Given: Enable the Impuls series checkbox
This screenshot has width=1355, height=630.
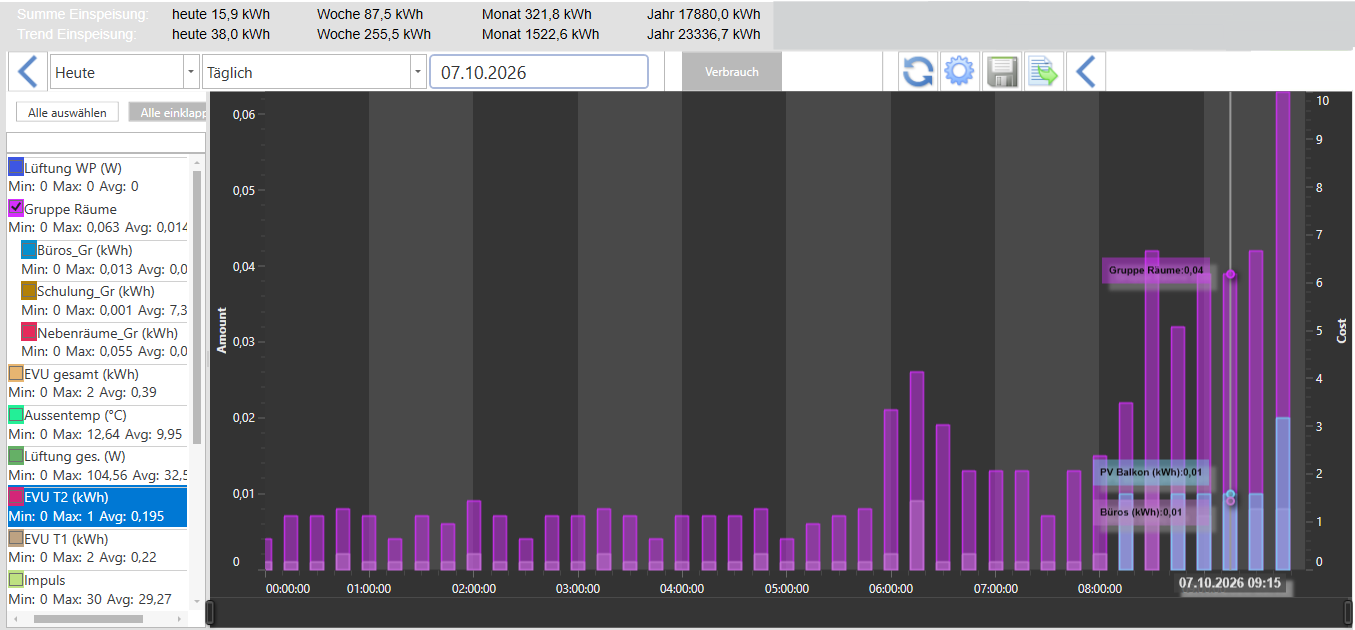Looking at the screenshot, I should 16,579.
